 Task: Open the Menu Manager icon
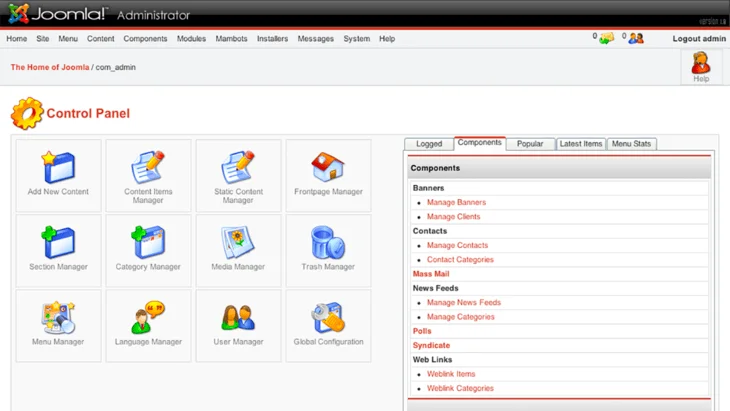pyautogui.click(x=58, y=317)
